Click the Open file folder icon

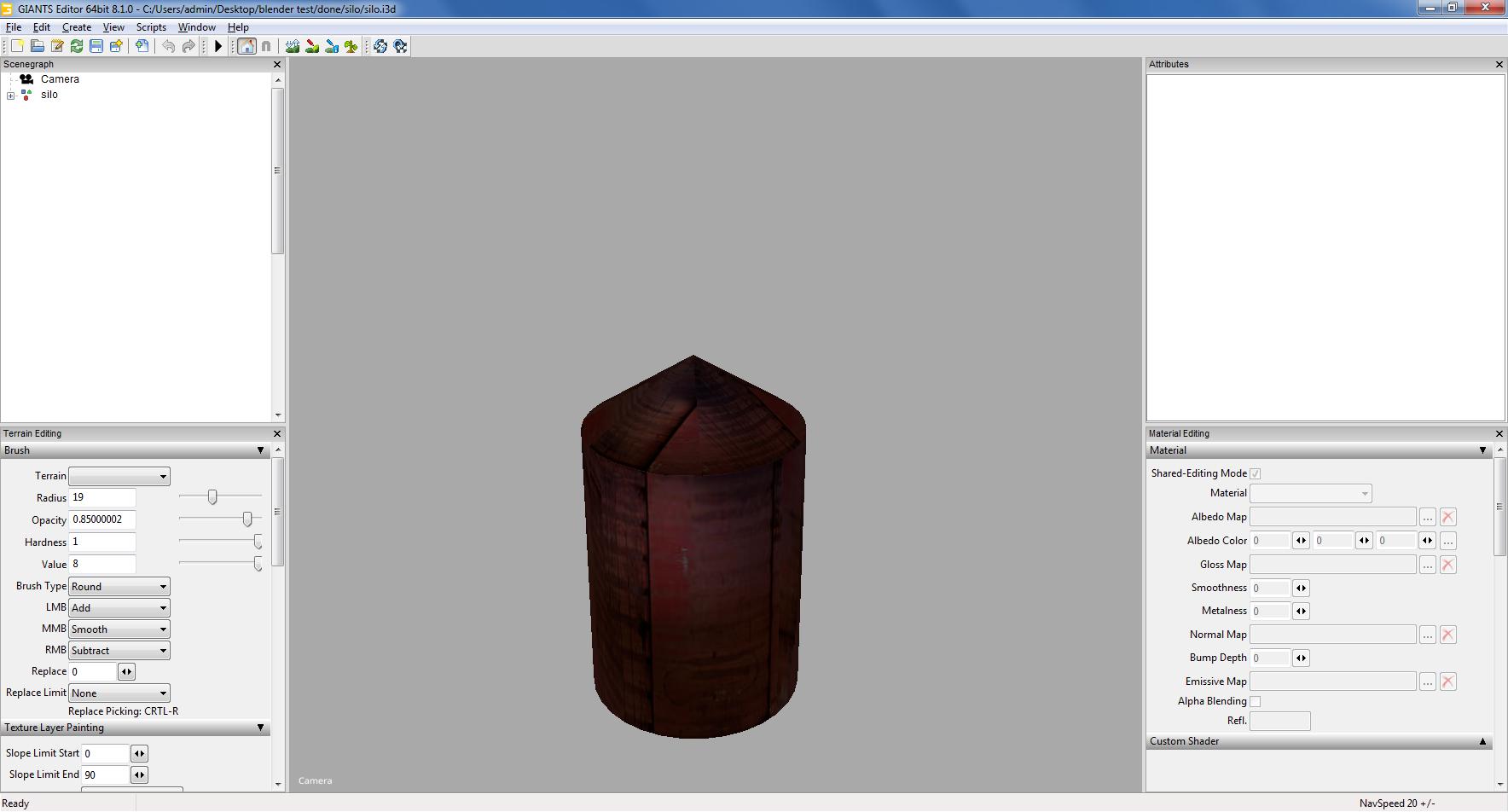(37, 46)
